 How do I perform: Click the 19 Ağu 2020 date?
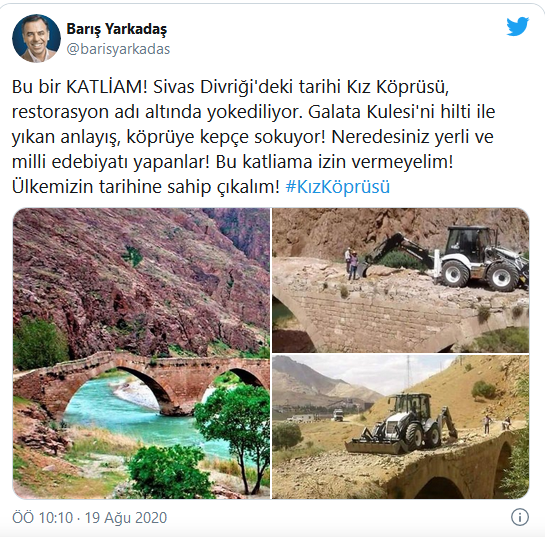(x=126, y=518)
